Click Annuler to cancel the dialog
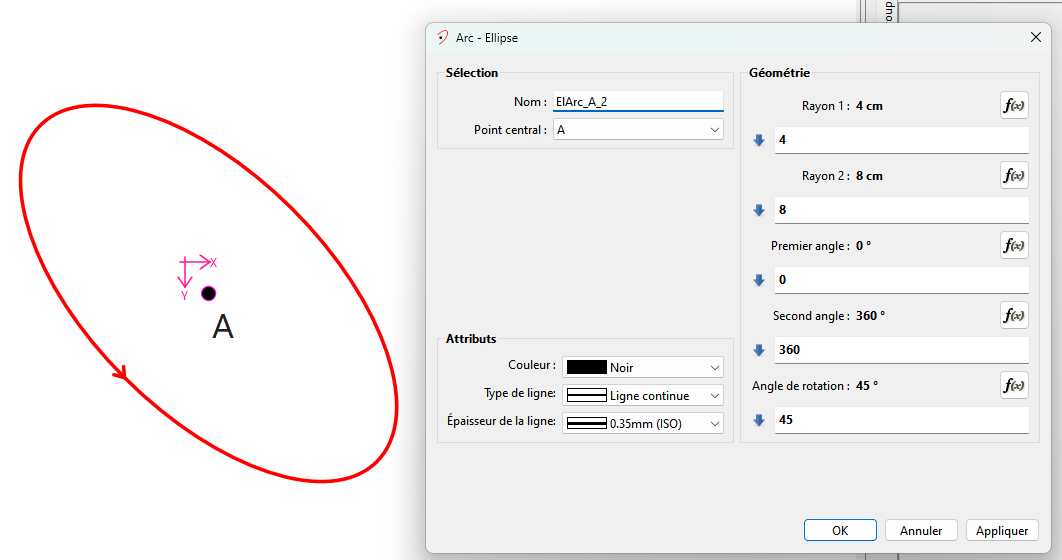 coord(921,530)
